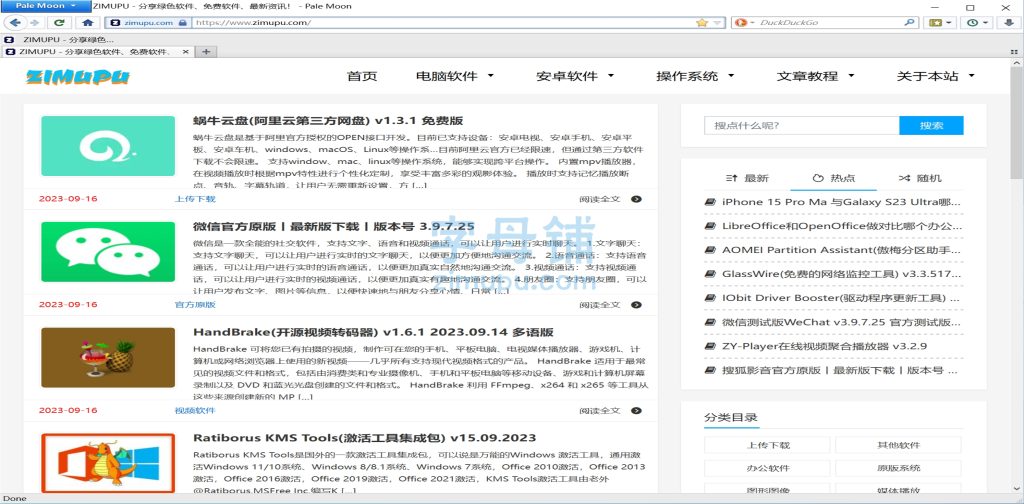Open the browser home page icon

[88, 23]
